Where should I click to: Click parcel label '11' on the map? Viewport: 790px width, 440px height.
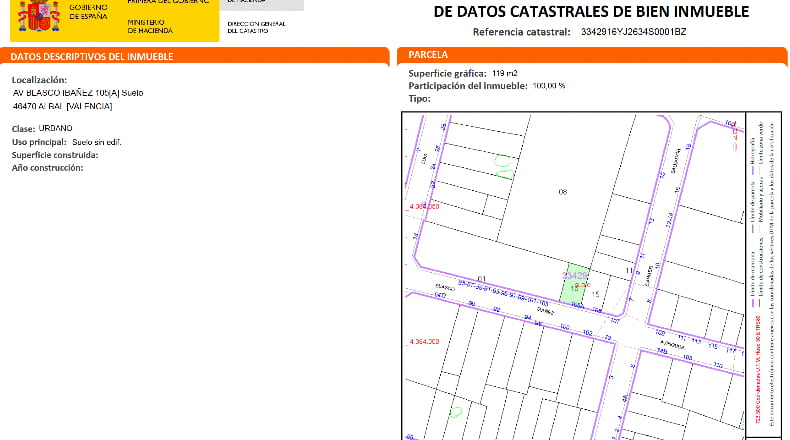coord(629,271)
